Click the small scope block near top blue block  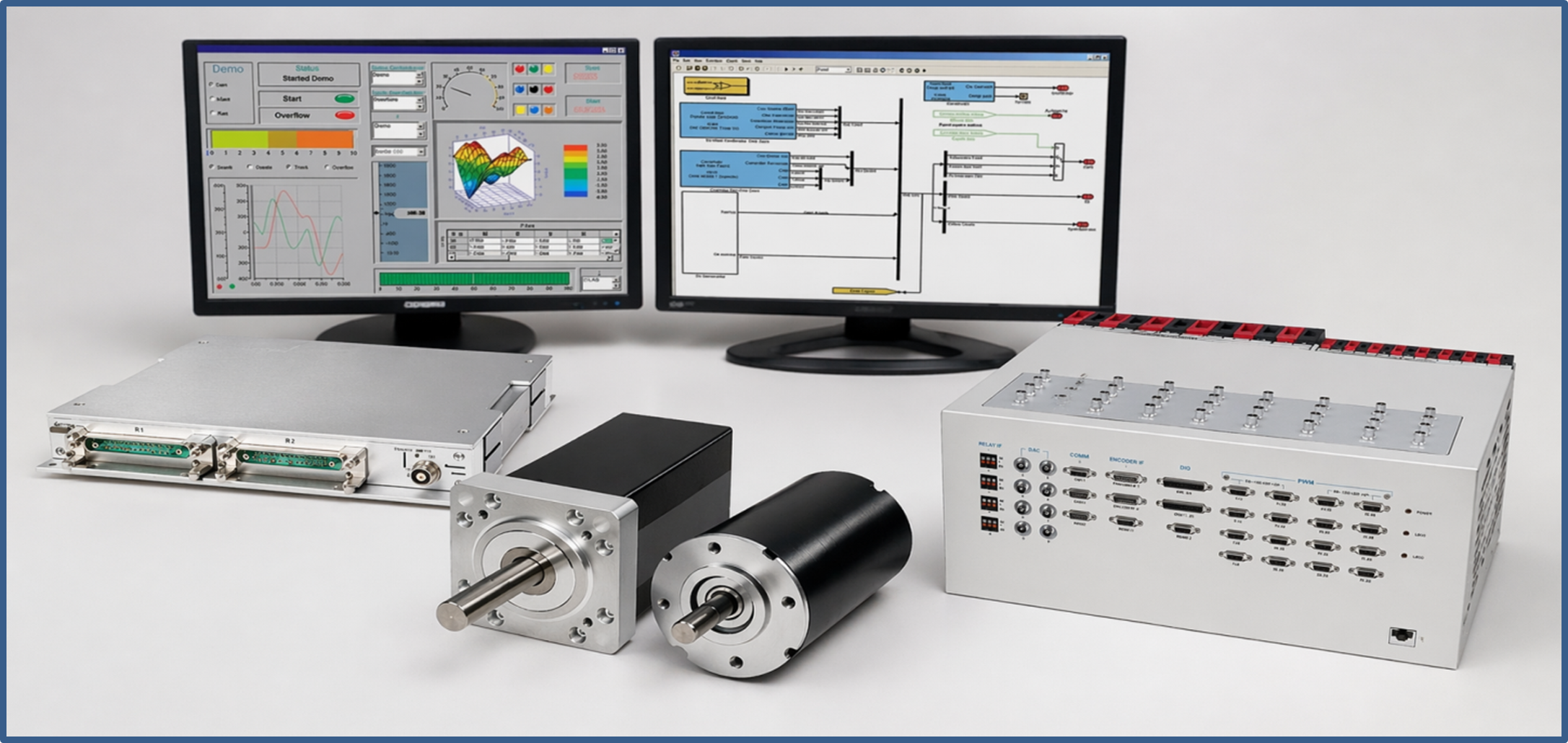point(1022,96)
